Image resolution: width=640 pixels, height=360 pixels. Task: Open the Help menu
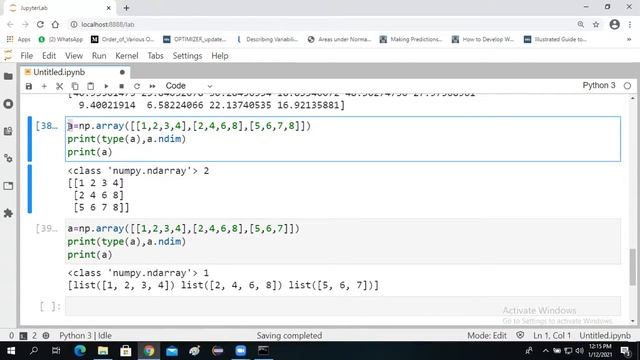point(220,56)
